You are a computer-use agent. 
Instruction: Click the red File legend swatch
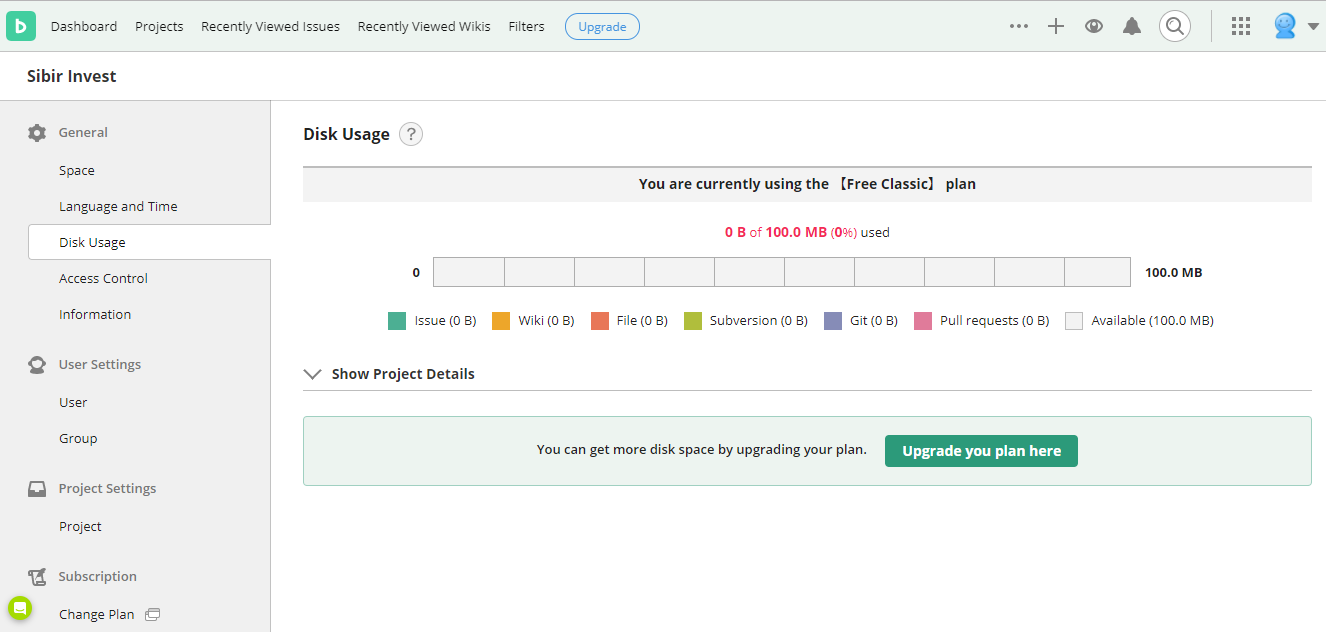click(x=600, y=321)
